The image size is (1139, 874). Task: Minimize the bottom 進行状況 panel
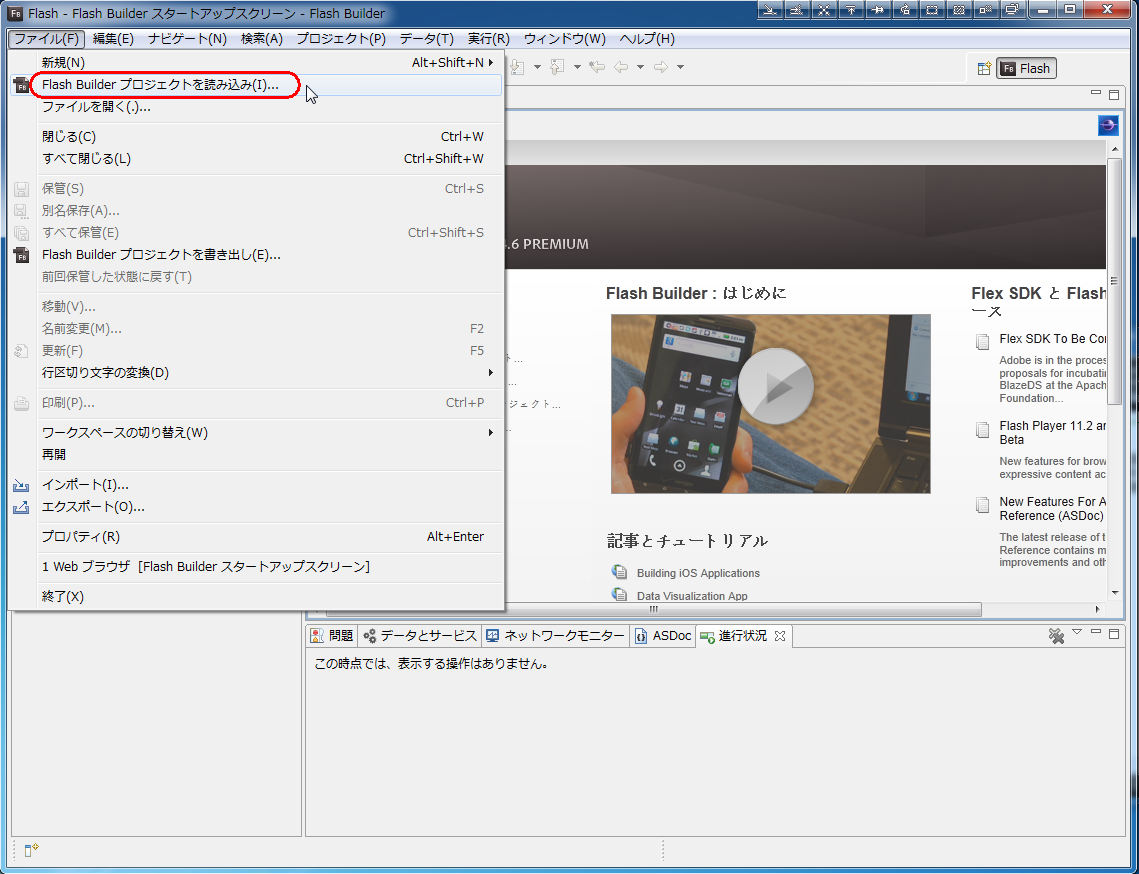coord(1097,632)
